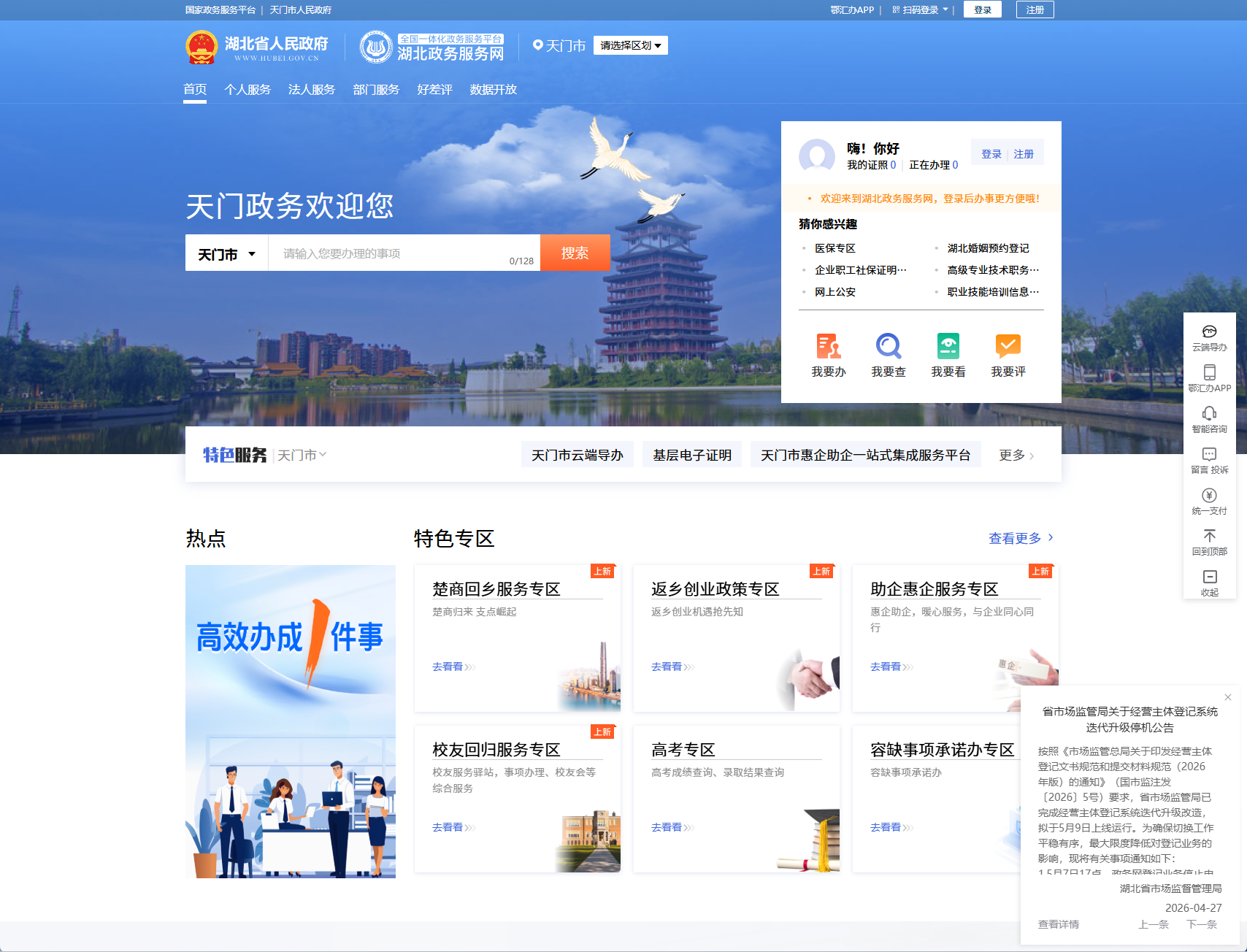1247x952 pixels.
Task: Click the 鄂汇办APP phone icon in sidebar
Action: [1210, 372]
